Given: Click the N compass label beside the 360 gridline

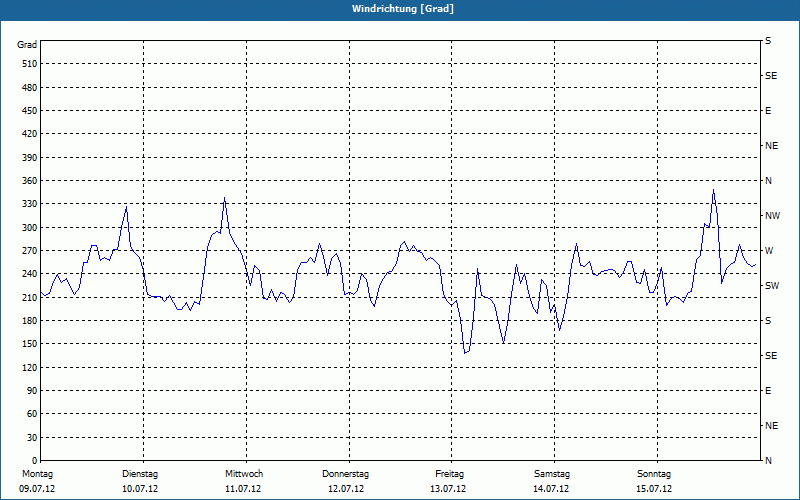Looking at the screenshot, I should click(x=768, y=181).
